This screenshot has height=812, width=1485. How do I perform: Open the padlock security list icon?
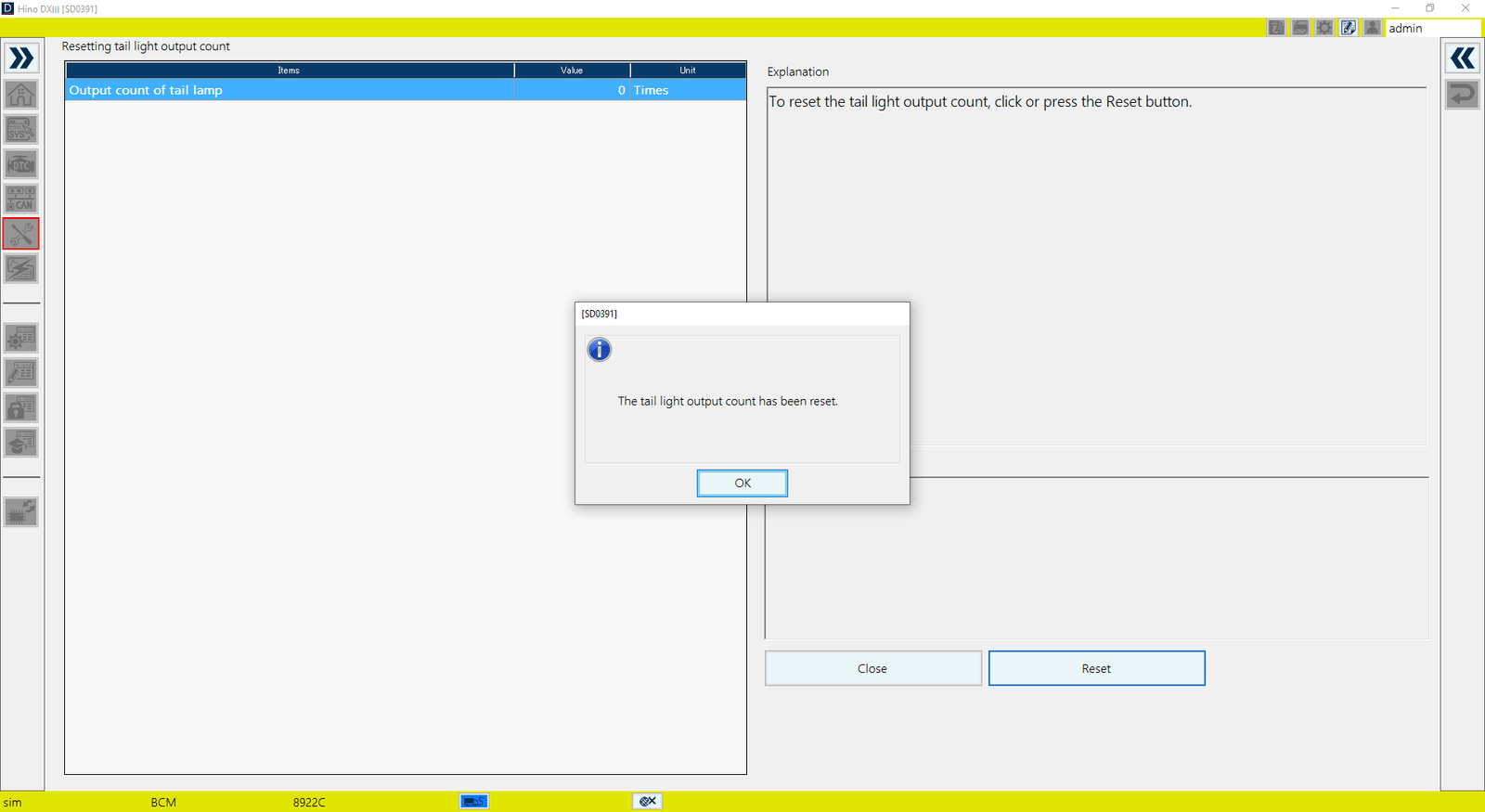point(21,407)
